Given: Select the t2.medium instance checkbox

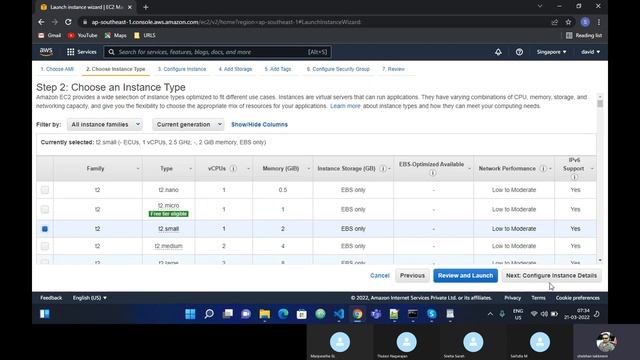Looking at the screenshot, I should click(x=45, y=246).
